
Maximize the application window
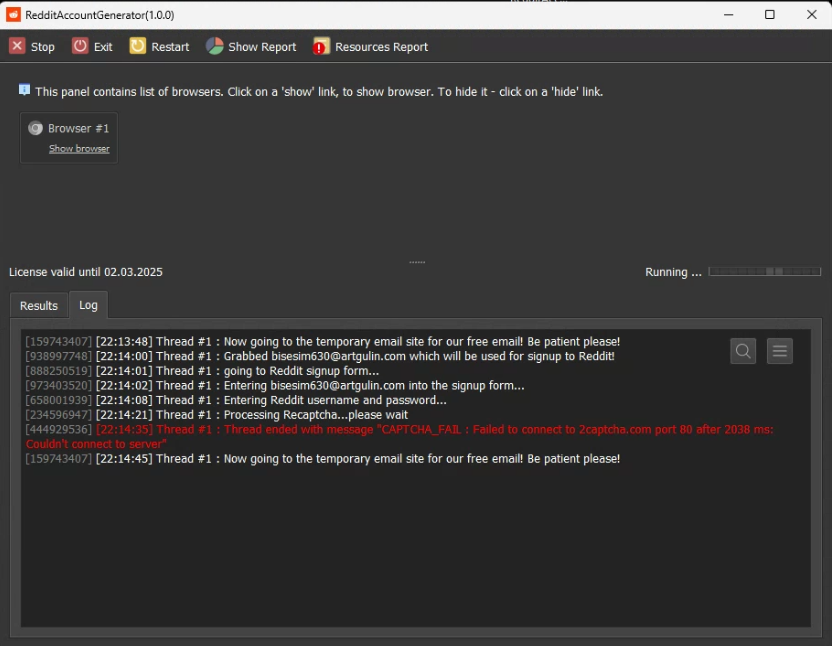pyautogui.click(x=769, y=14)
